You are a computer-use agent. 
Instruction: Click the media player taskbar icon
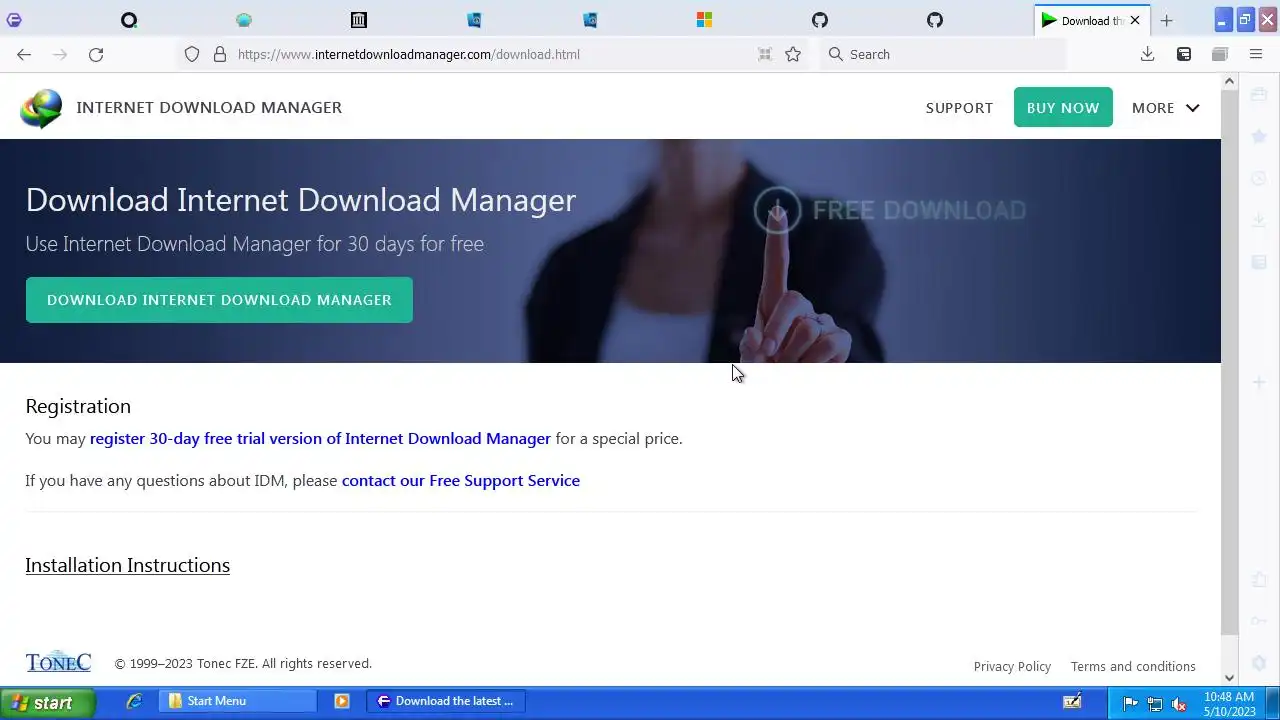pyautogui.click(x=342, y=701)
